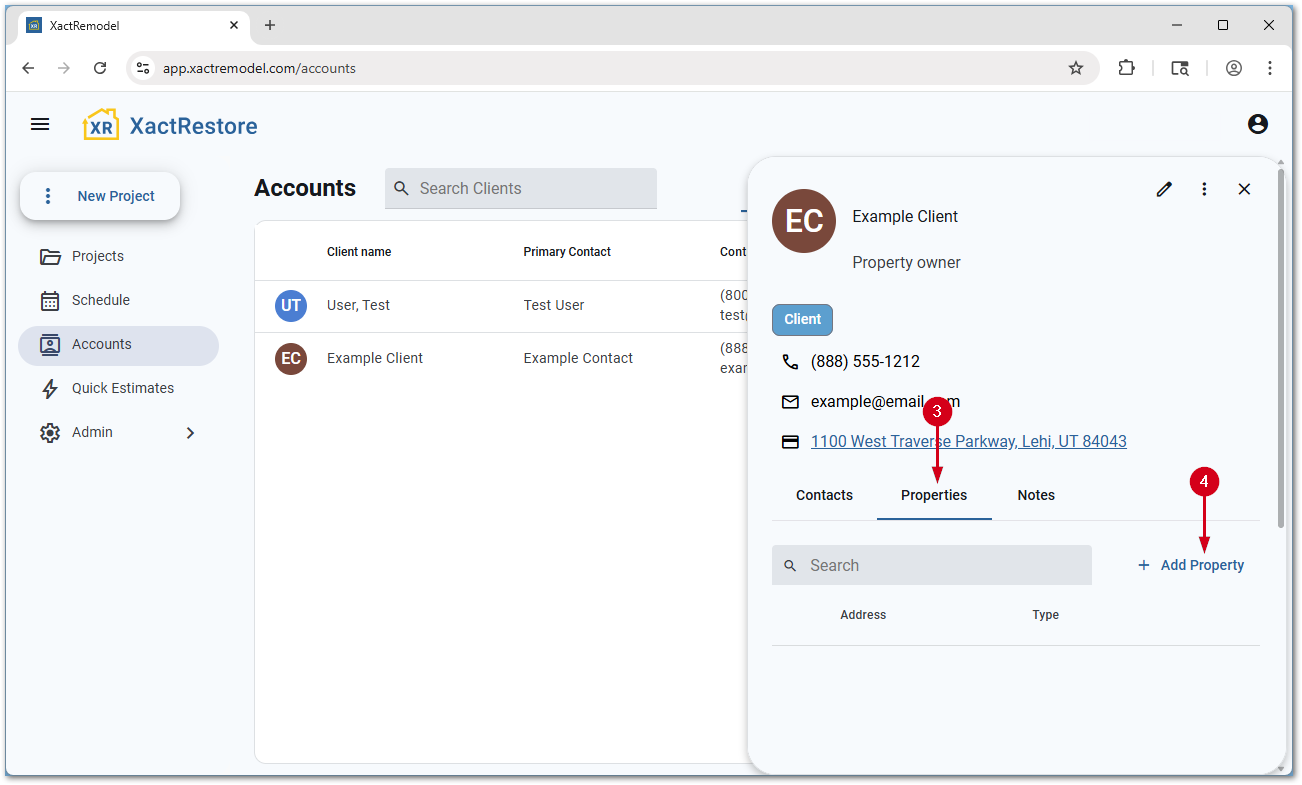The width and height of the screenshot is (1302, 785).
Task: Click the Example Client name heading
Action: point(905,216)
